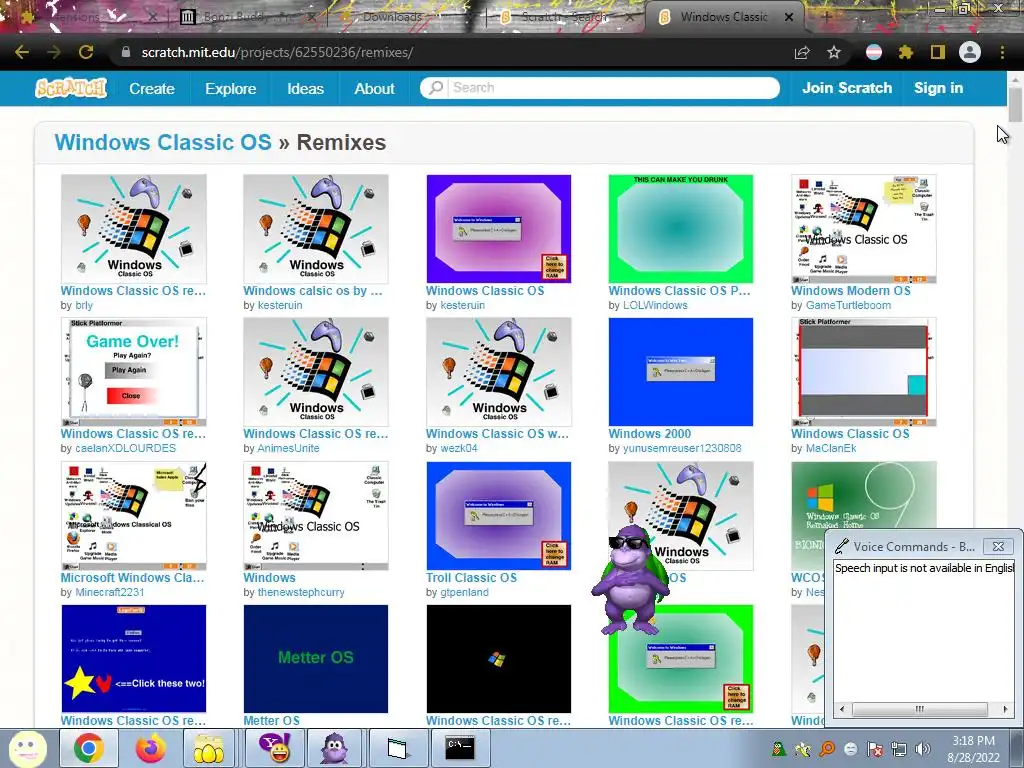1024x768 pixels.
Task: Open Firefox from the taskbar
Action: pos(150,748)
